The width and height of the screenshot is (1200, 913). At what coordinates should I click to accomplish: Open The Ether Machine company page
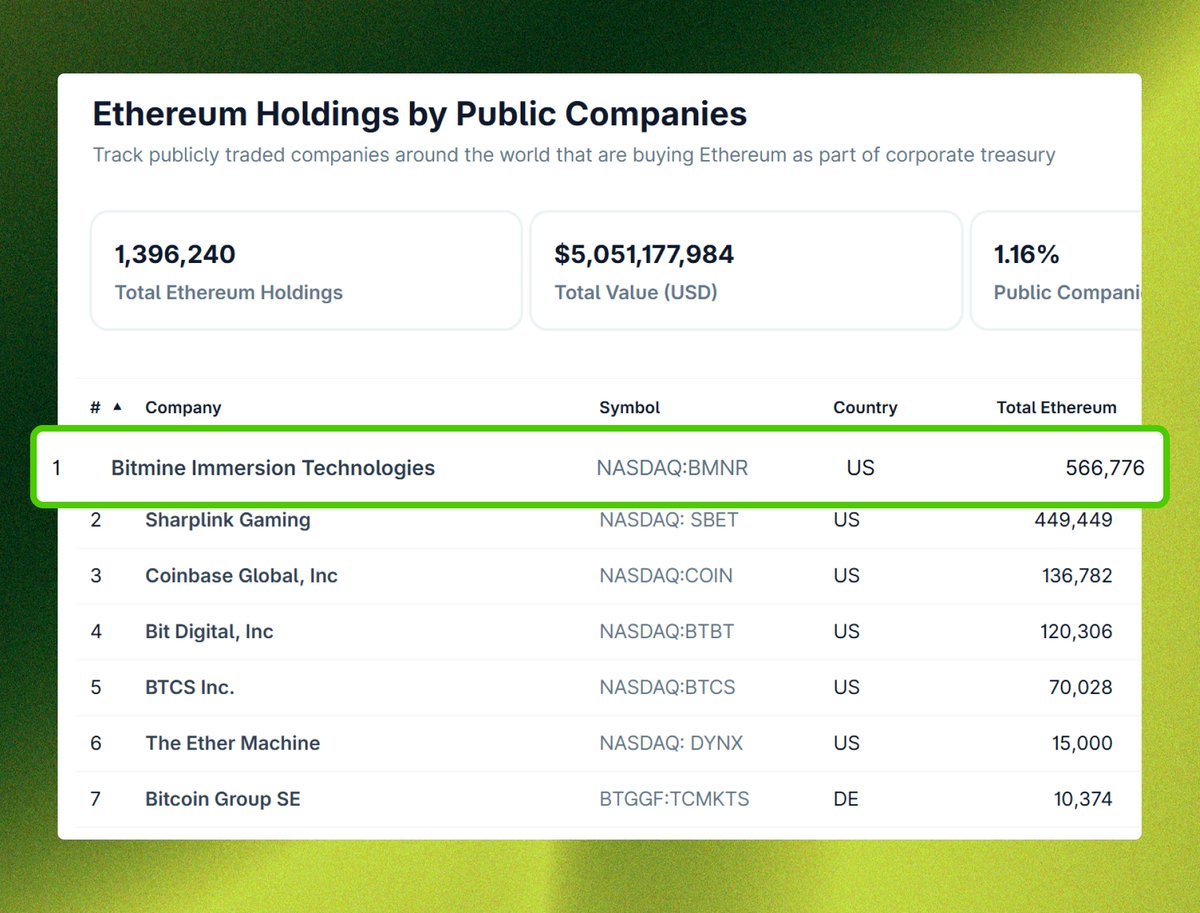(x=232, y=743)
